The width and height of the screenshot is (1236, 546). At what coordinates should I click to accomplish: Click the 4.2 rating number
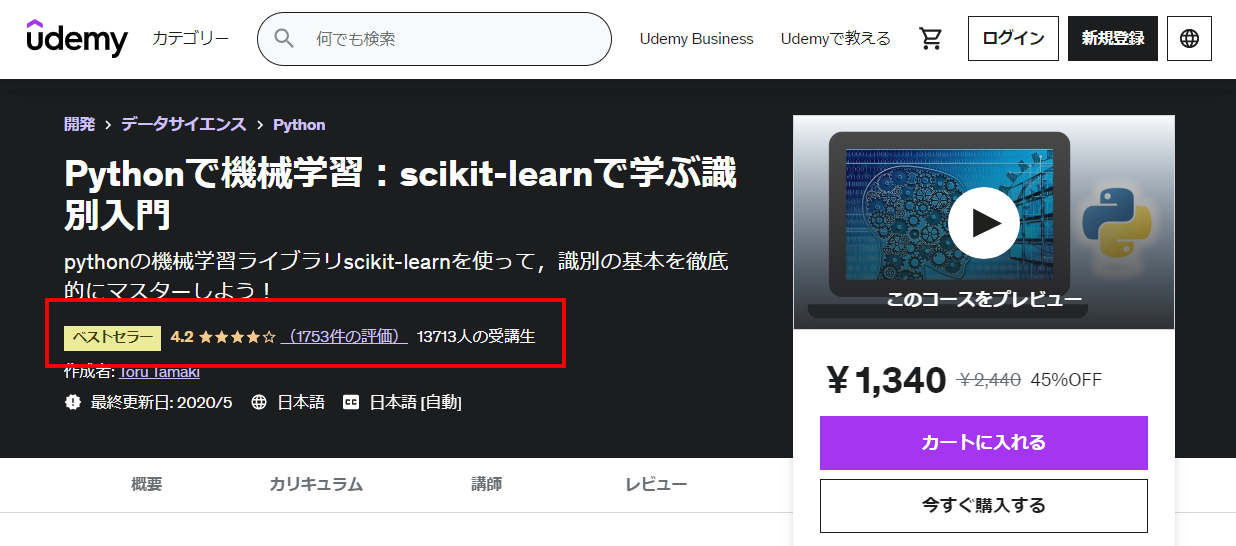(x=182, y=337)
